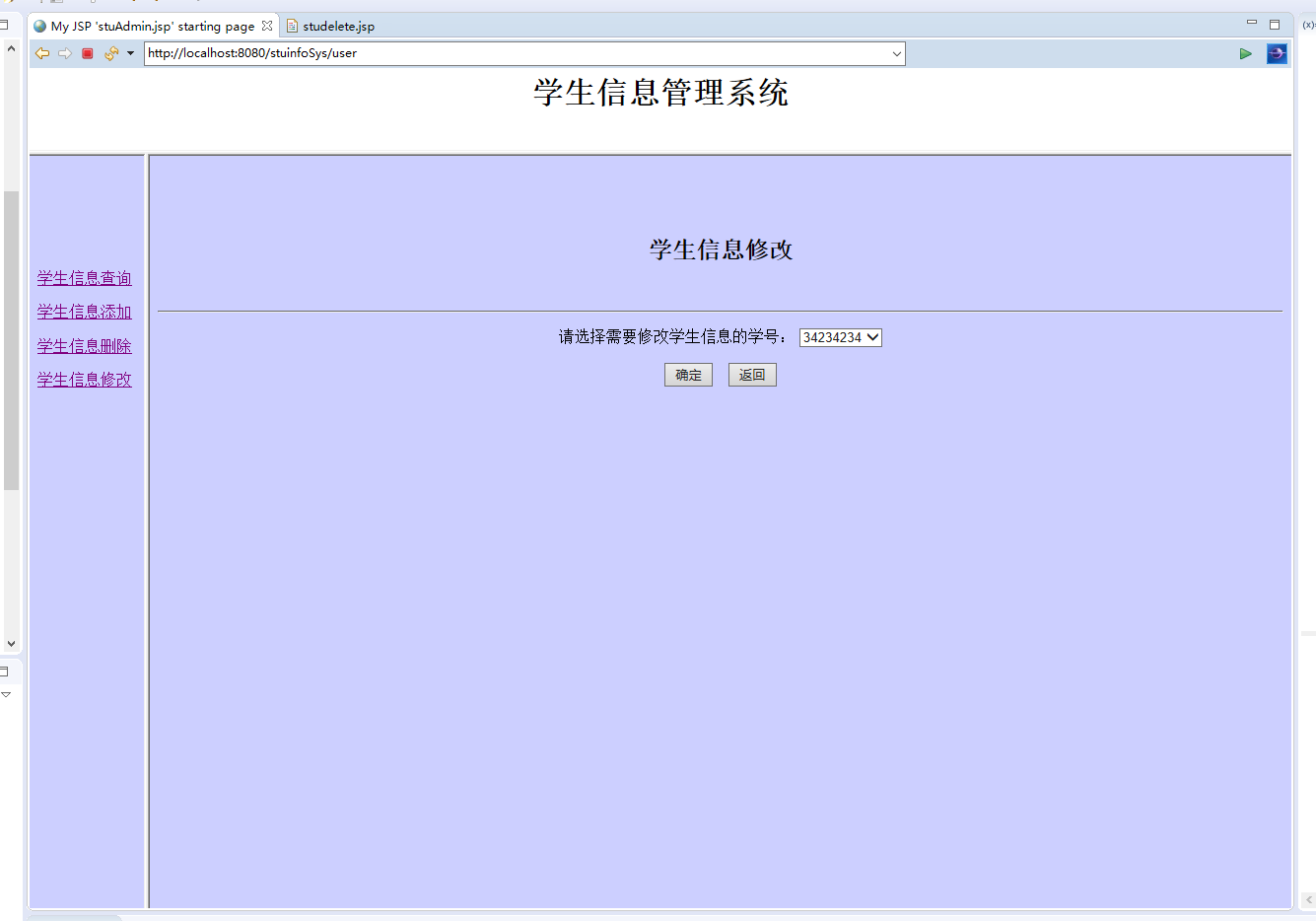1316x921 pixels.
Task: Click the 确定 confirm button
Action: [x=688, y=375]
